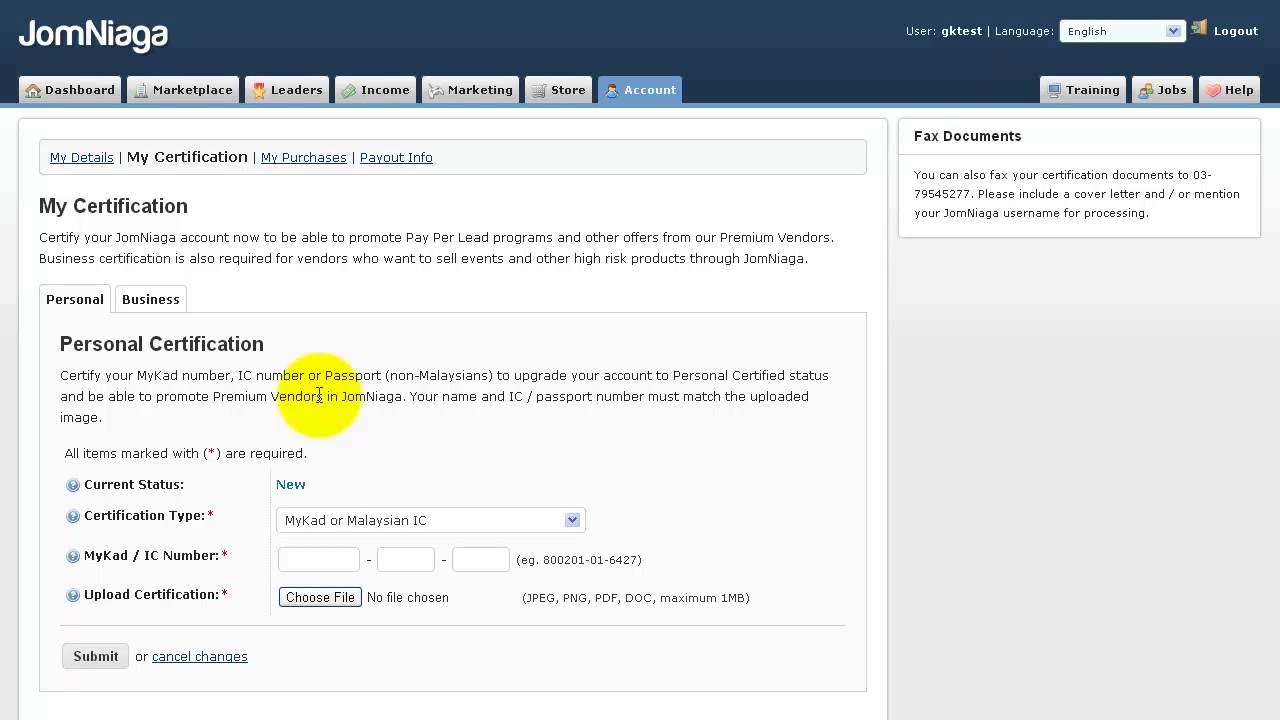This screenshot has width=1280, height=720.
Task: Click help icon beside MyKad / IC Number
Action: click(x=73, y=556)
